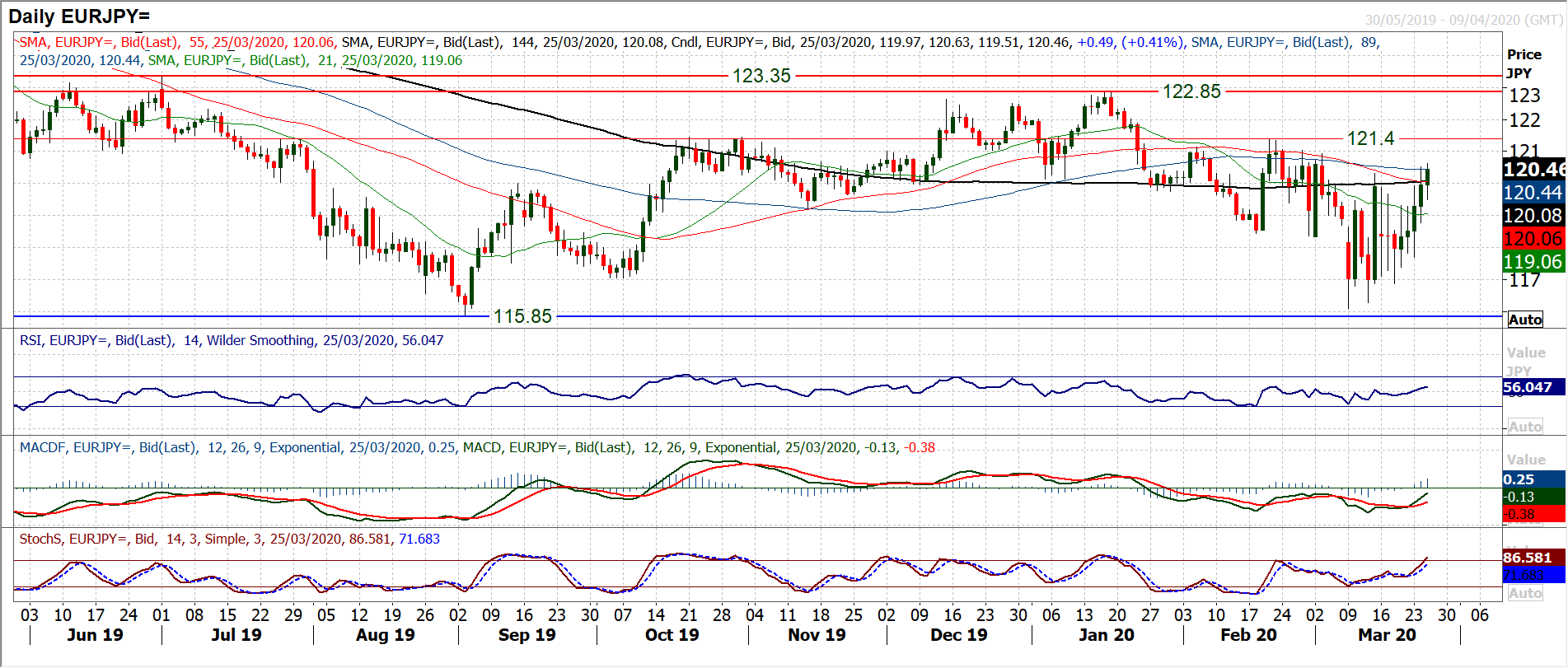Click the Auto button in the RSI pane
This screenshot has width=1568, height=668.
click(1525, 427)
